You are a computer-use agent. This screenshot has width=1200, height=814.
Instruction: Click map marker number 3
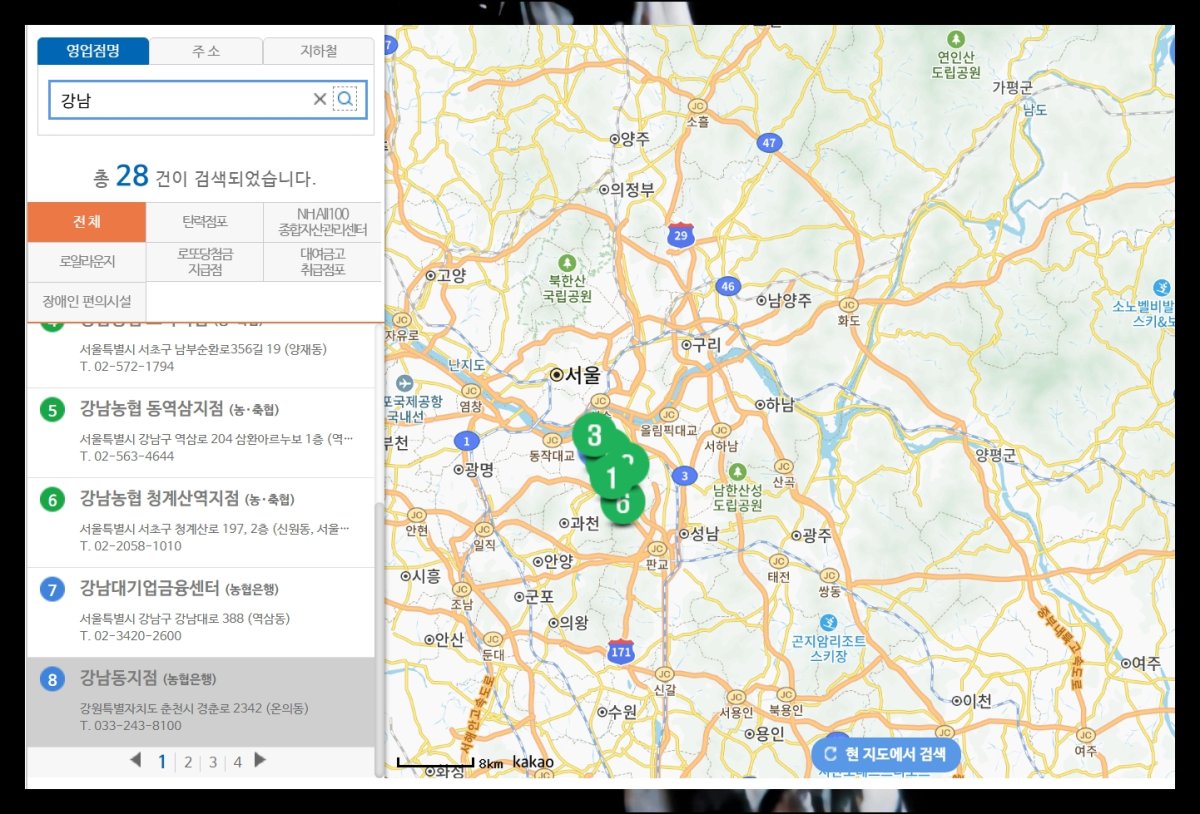594,436
